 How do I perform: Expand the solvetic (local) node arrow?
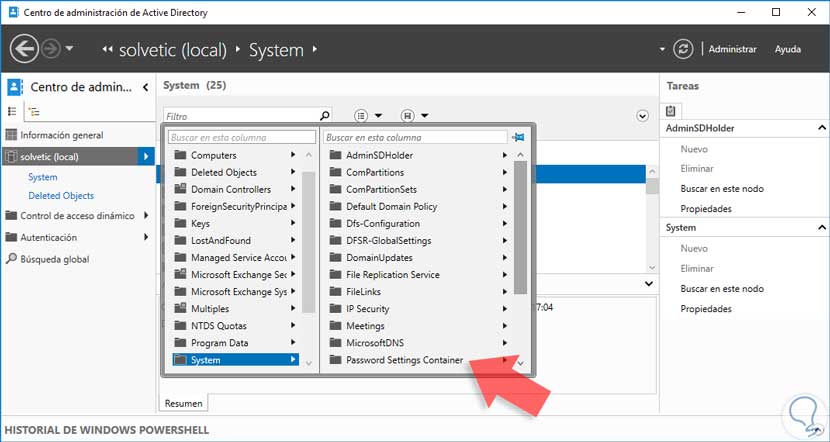[146, 157]
